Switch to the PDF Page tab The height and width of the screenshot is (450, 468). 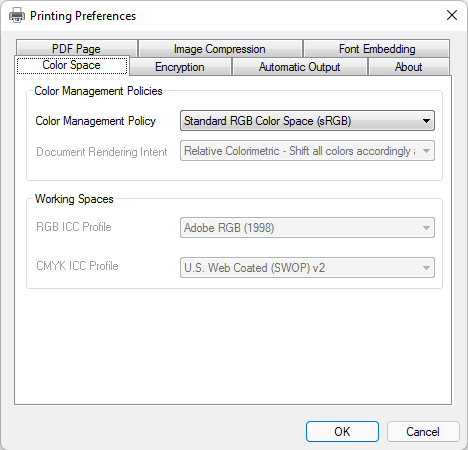[76, 49]
